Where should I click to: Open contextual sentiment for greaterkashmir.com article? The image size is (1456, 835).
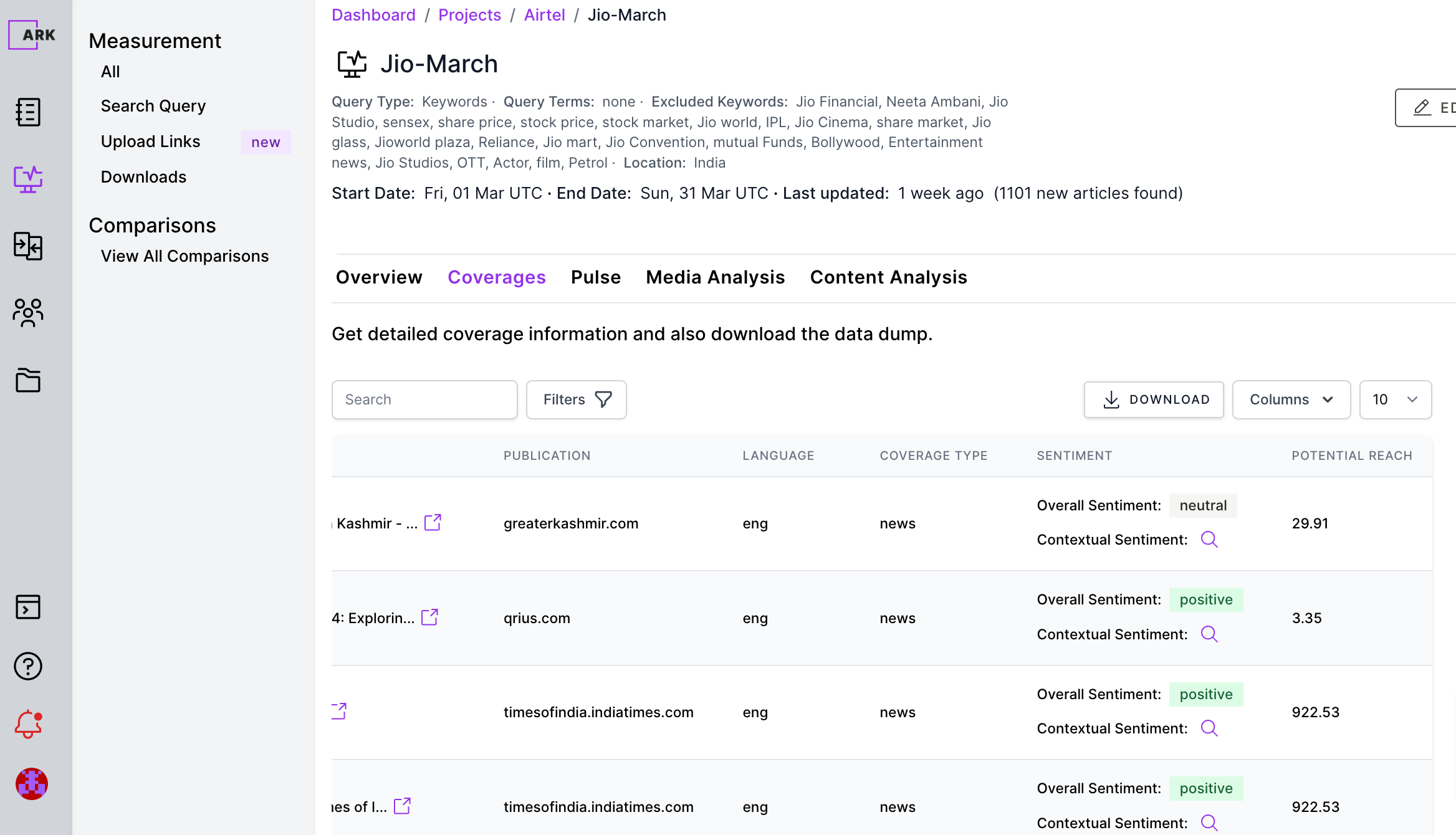point(1210,540)
